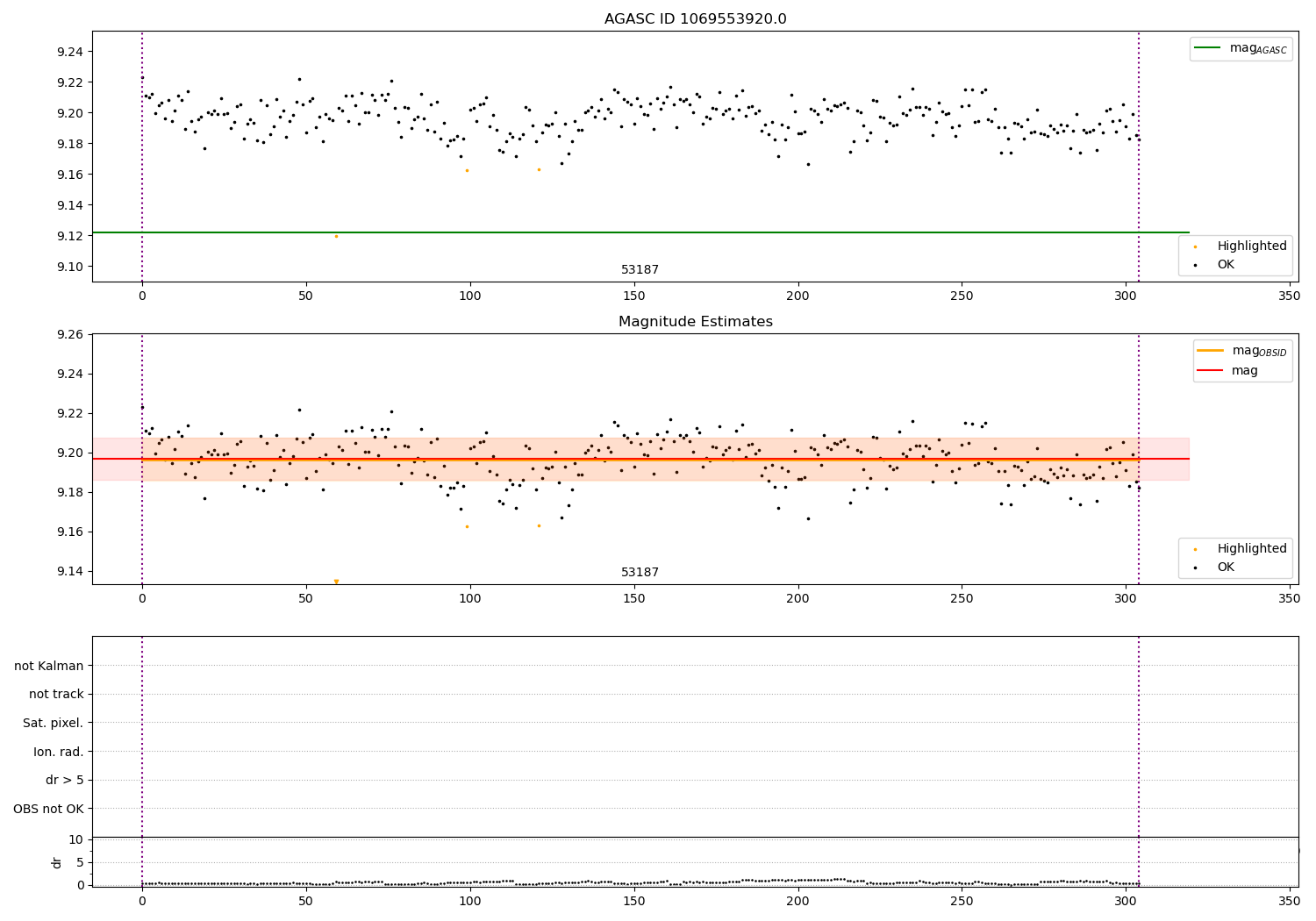Click the orange triangle marker near 9.14
Image resolution: width=1316 pixels, height=921 pixels.
click(336, 582)
